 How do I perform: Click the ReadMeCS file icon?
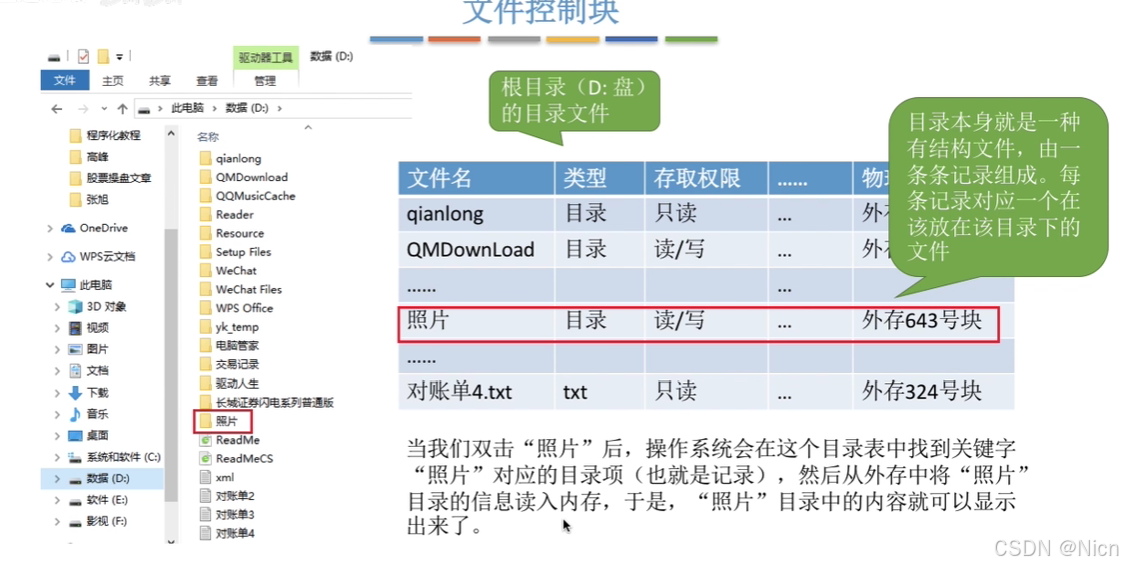pos(206,458)
